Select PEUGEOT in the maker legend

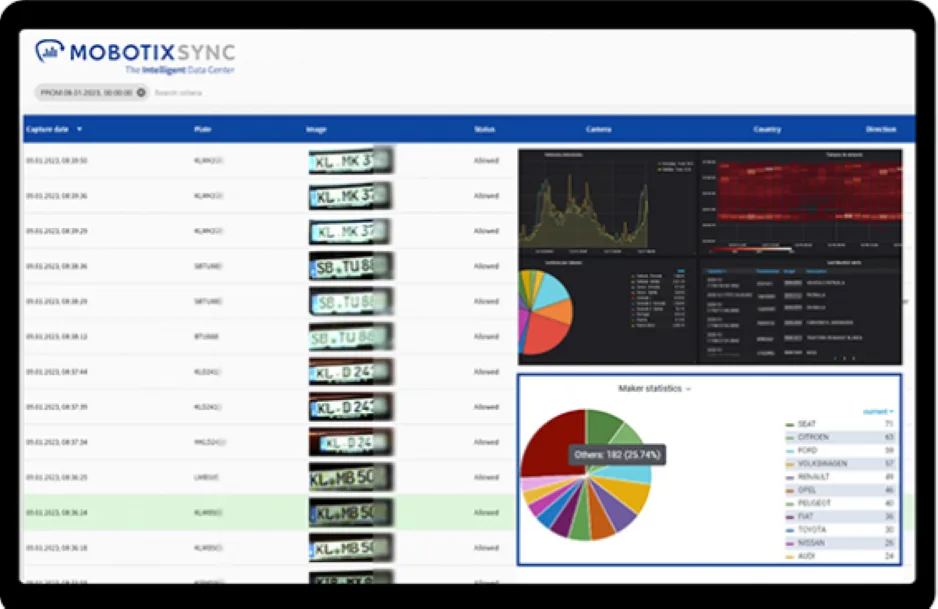click(814, 503)
